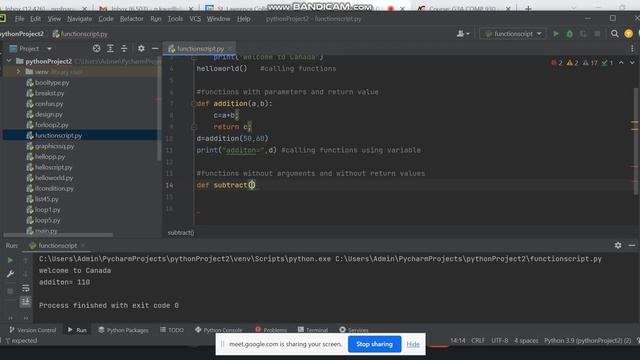The image size is (640, 360).
Task: Click pythonProject2 in navigation breadcrumb
Action: (22, 34)
